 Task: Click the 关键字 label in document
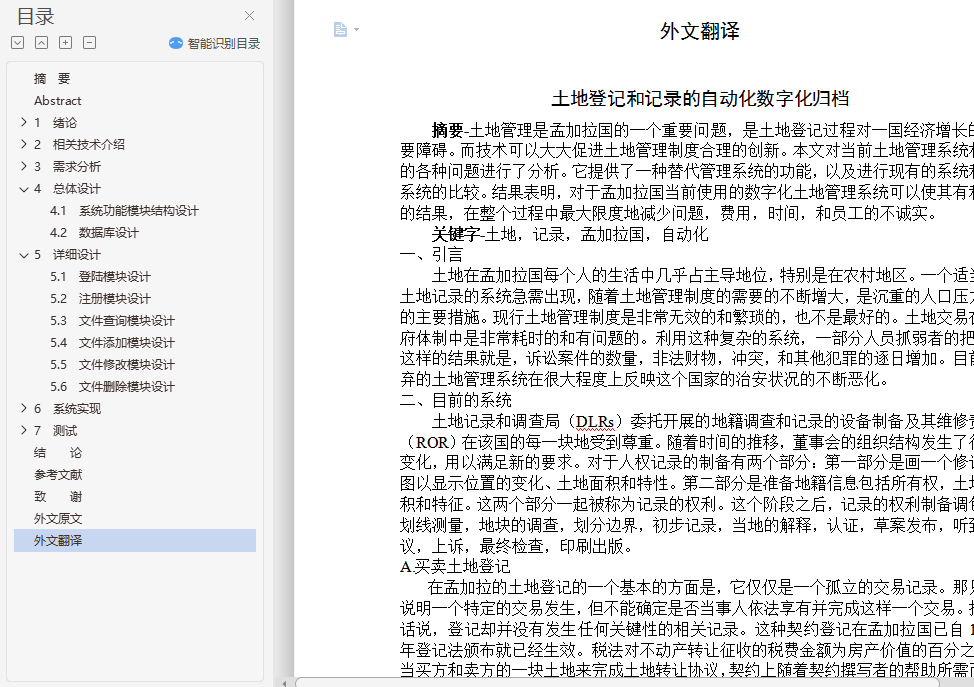tap(455, 234)
